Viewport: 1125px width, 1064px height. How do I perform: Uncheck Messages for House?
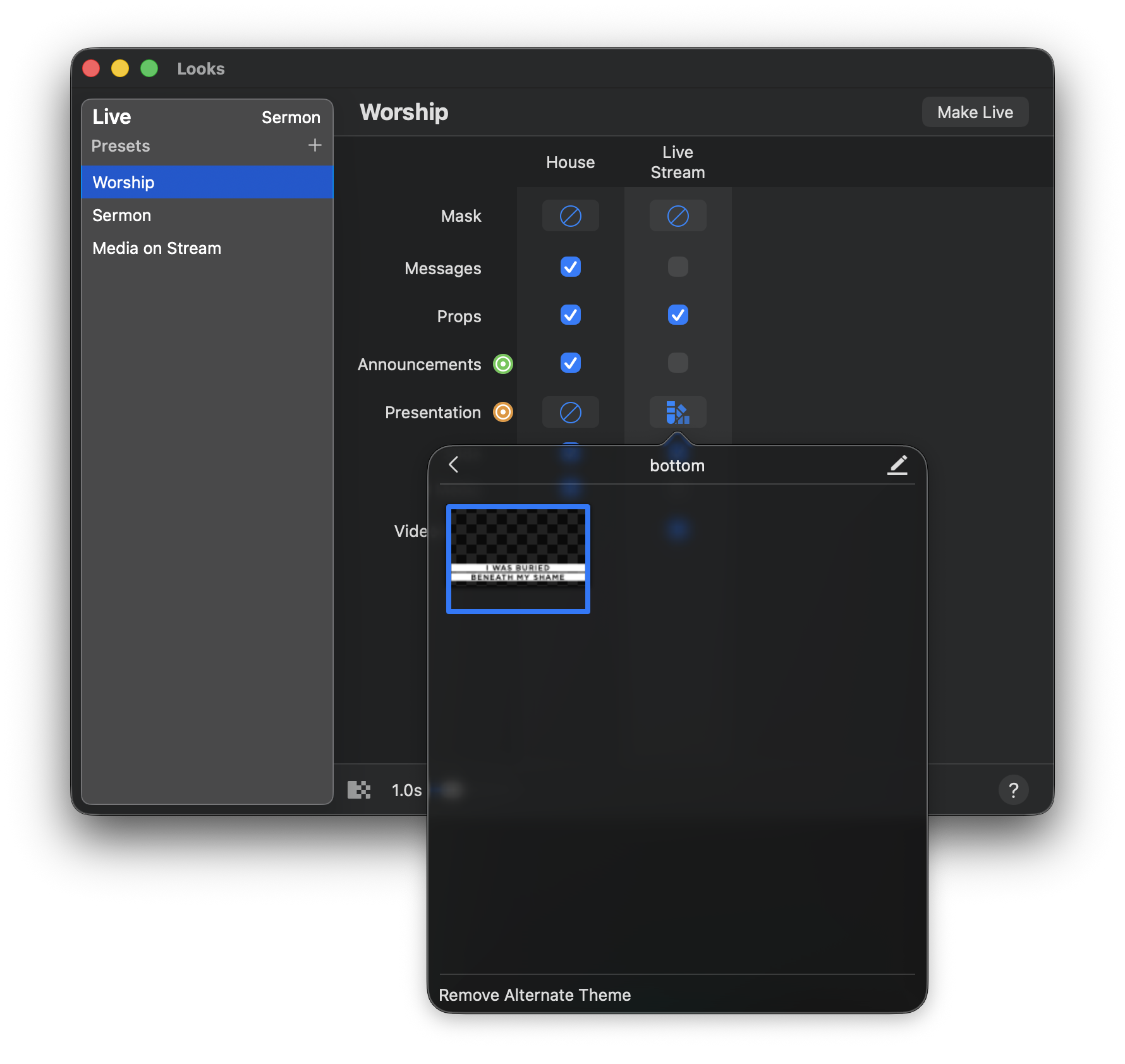[x=570, y=267]
